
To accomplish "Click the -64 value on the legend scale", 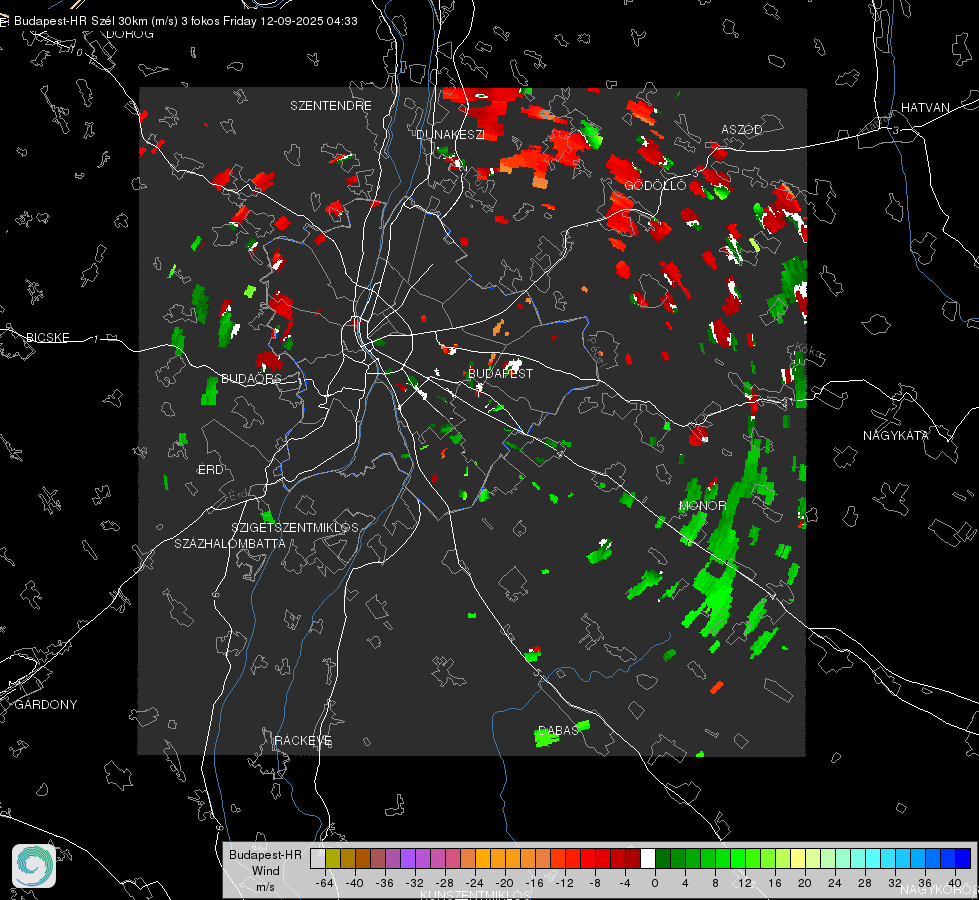I will tap(324, 883).
